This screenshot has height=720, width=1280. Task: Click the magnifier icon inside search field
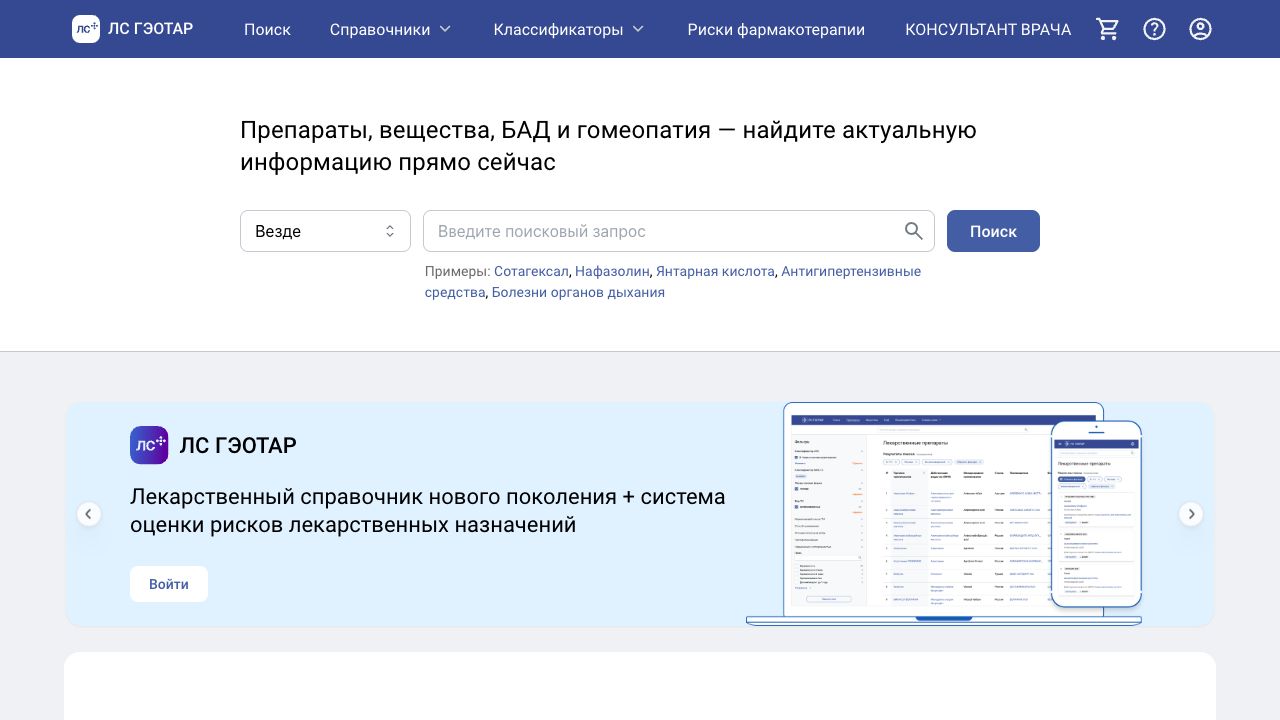(914, 231)
